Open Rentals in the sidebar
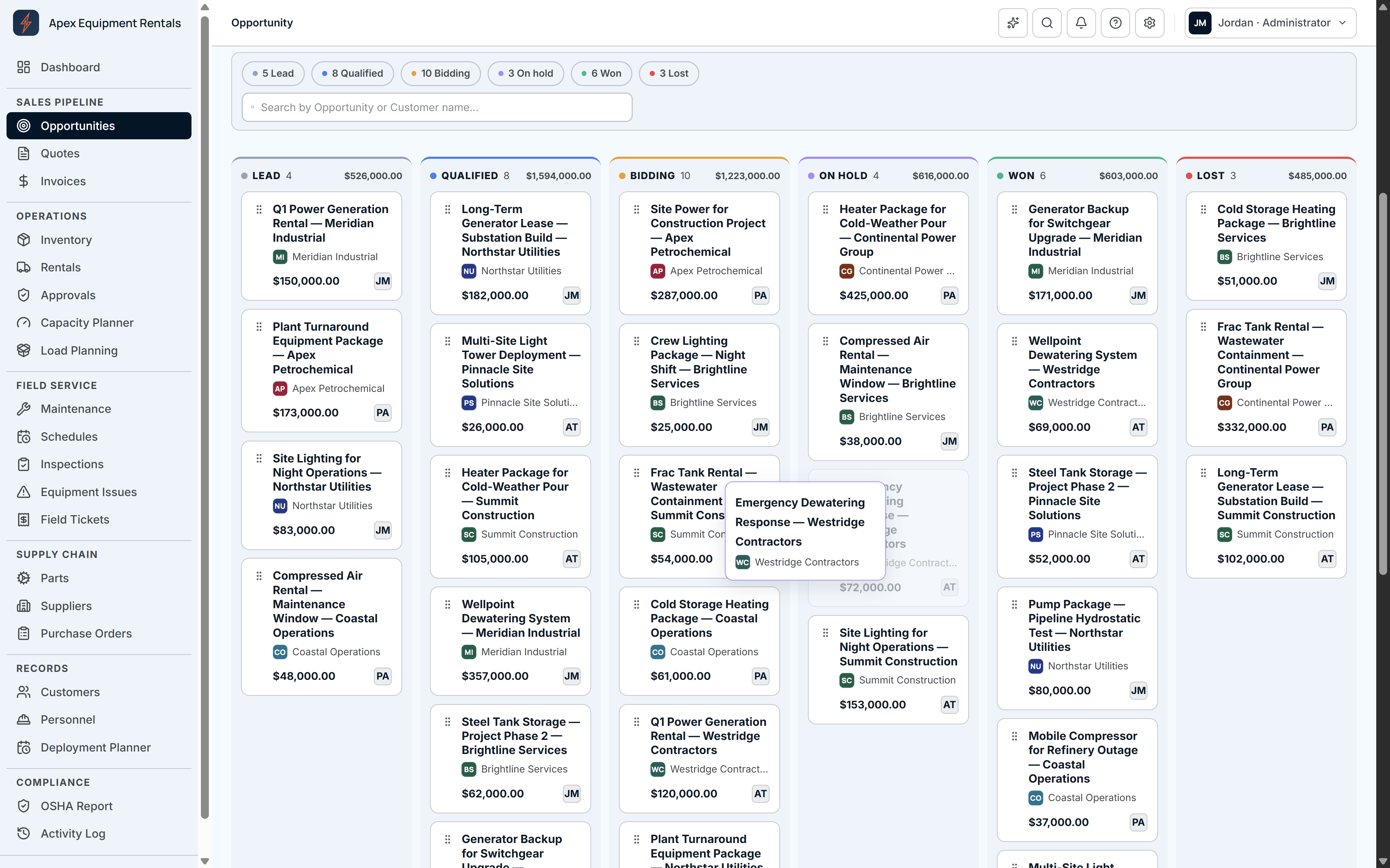1390x868 pixels. tap(99, 267)
